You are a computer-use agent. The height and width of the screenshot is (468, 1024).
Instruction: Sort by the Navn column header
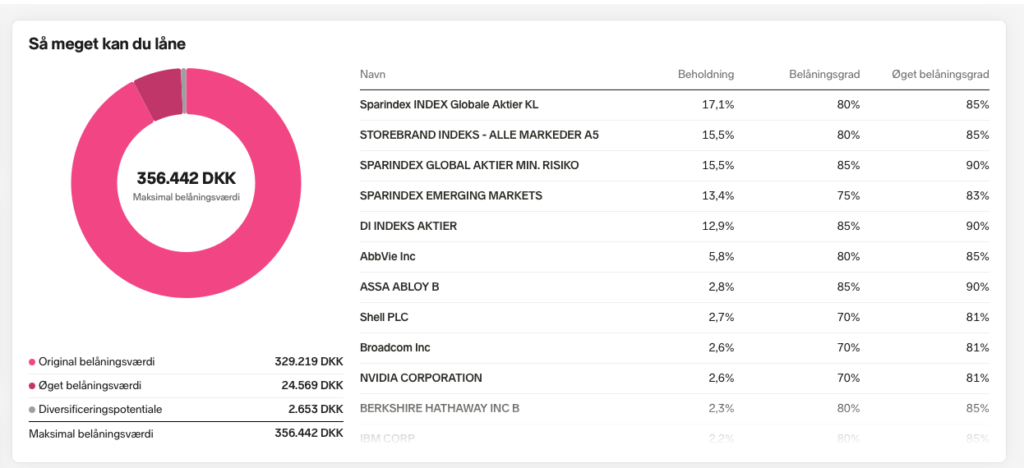pos(373,75)
